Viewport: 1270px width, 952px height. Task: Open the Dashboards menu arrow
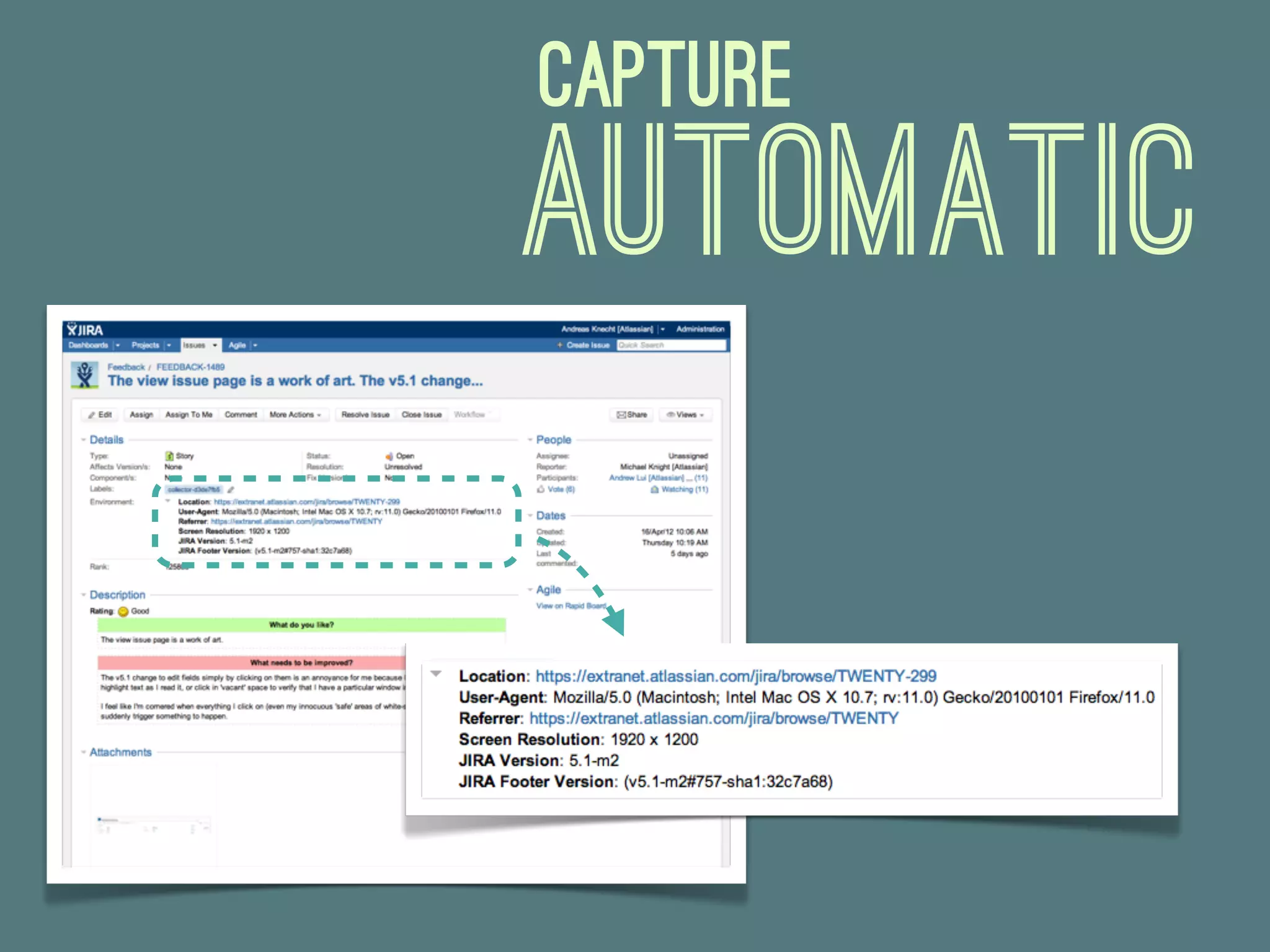pos(117,345)
